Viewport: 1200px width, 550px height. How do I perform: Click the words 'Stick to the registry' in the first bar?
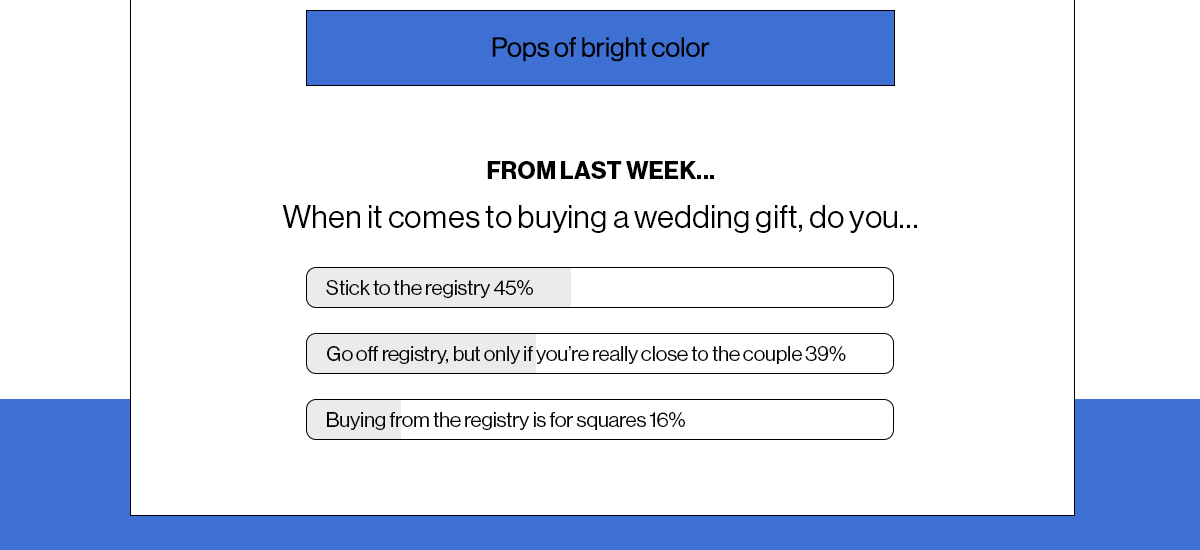407,288
